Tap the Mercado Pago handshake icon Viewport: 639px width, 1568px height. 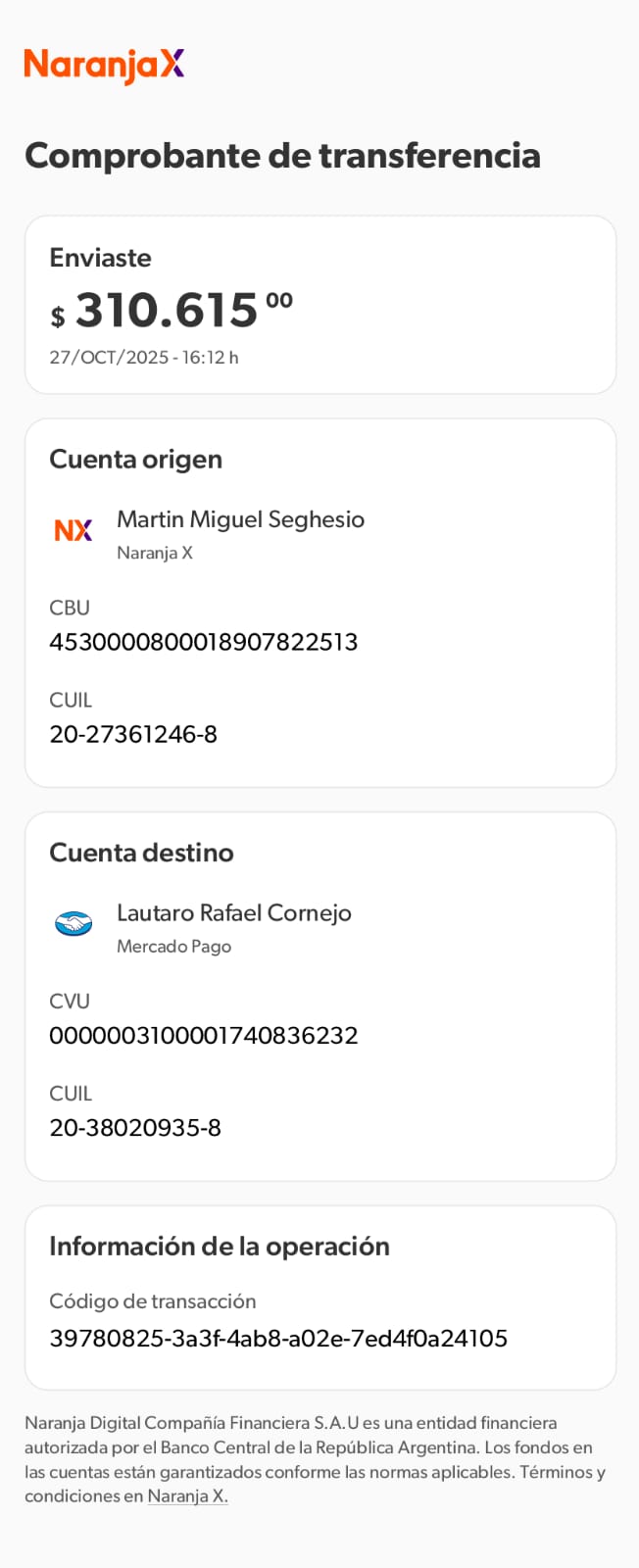tap(74, 923)
